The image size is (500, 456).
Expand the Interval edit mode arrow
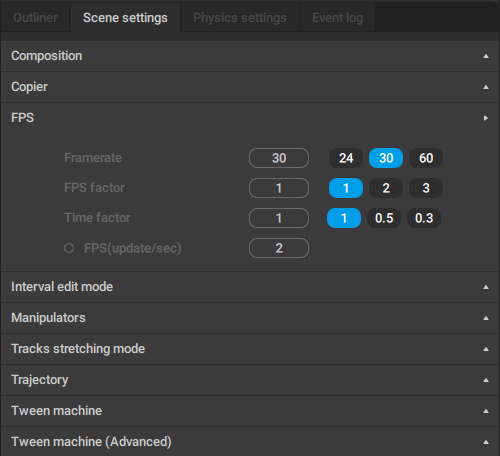tap(486, 287)
